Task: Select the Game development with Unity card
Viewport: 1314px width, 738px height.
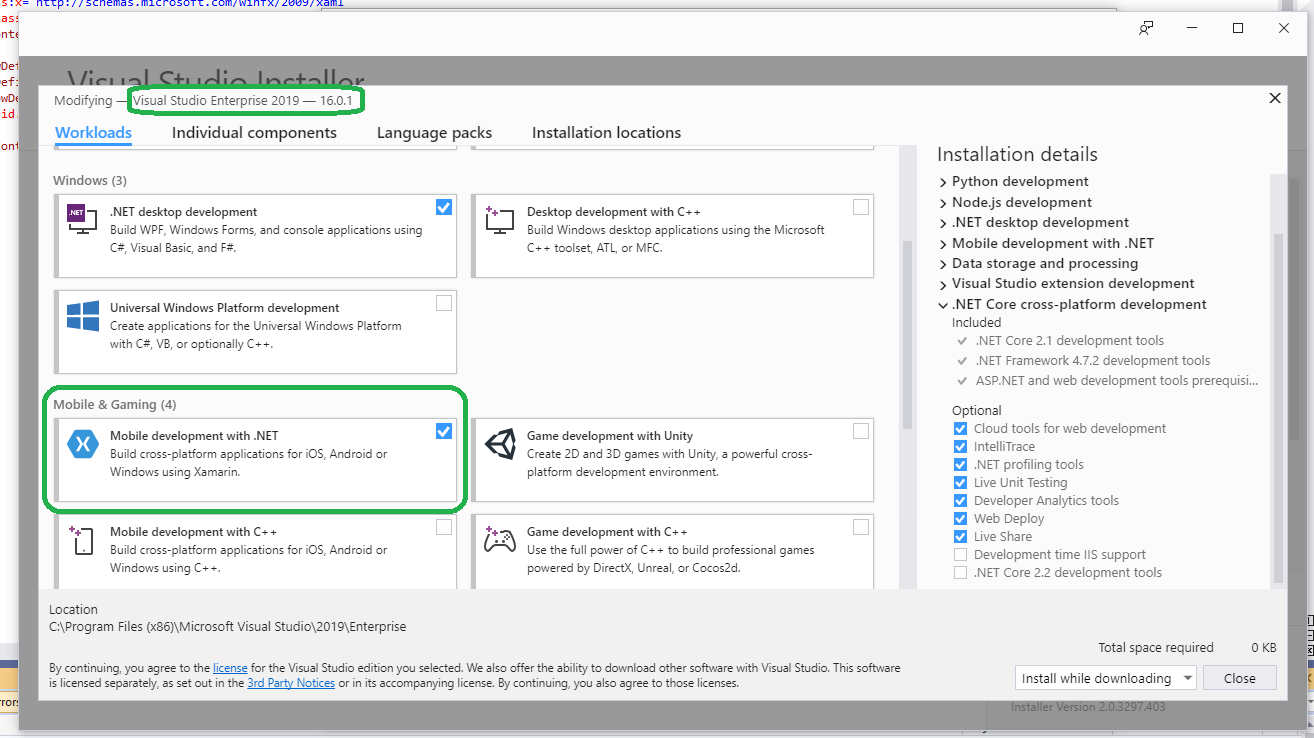Action: (x=673, y=459)
